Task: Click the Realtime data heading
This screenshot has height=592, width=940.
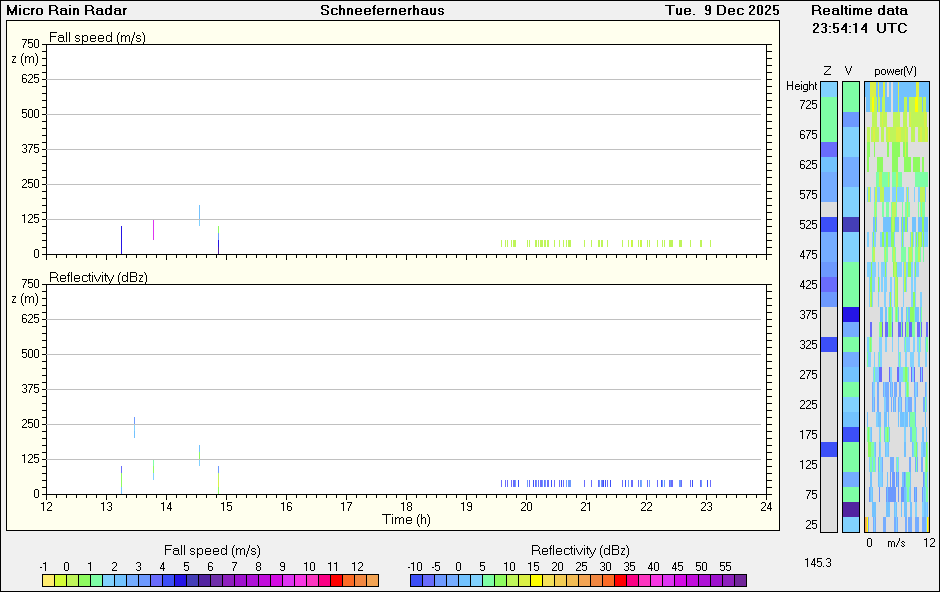Action: (859, 11)
